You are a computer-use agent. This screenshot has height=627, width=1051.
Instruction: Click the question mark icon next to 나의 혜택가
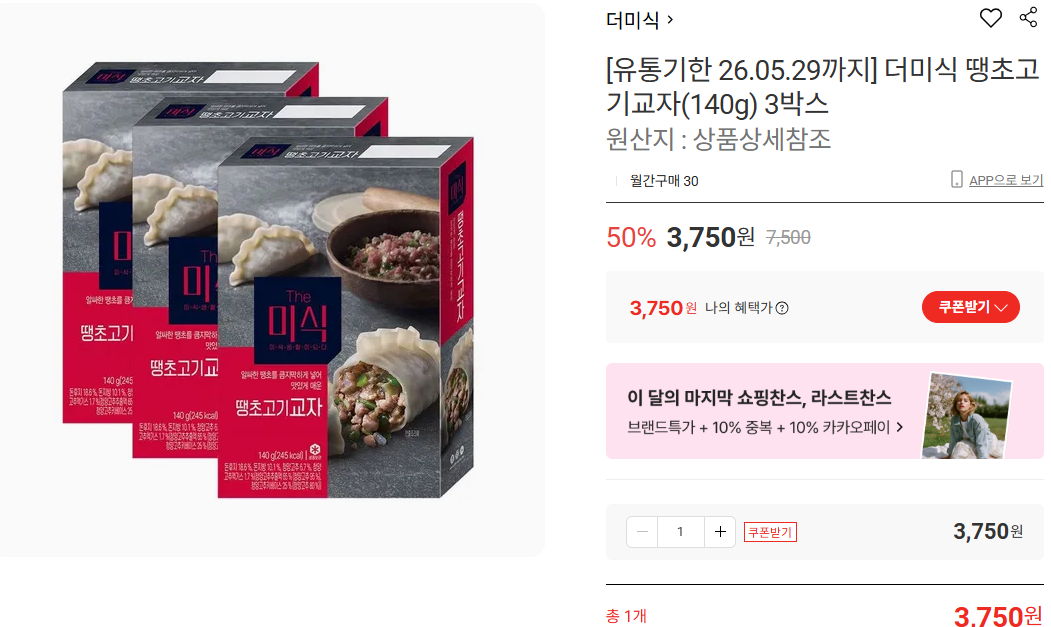coord(782,308)
